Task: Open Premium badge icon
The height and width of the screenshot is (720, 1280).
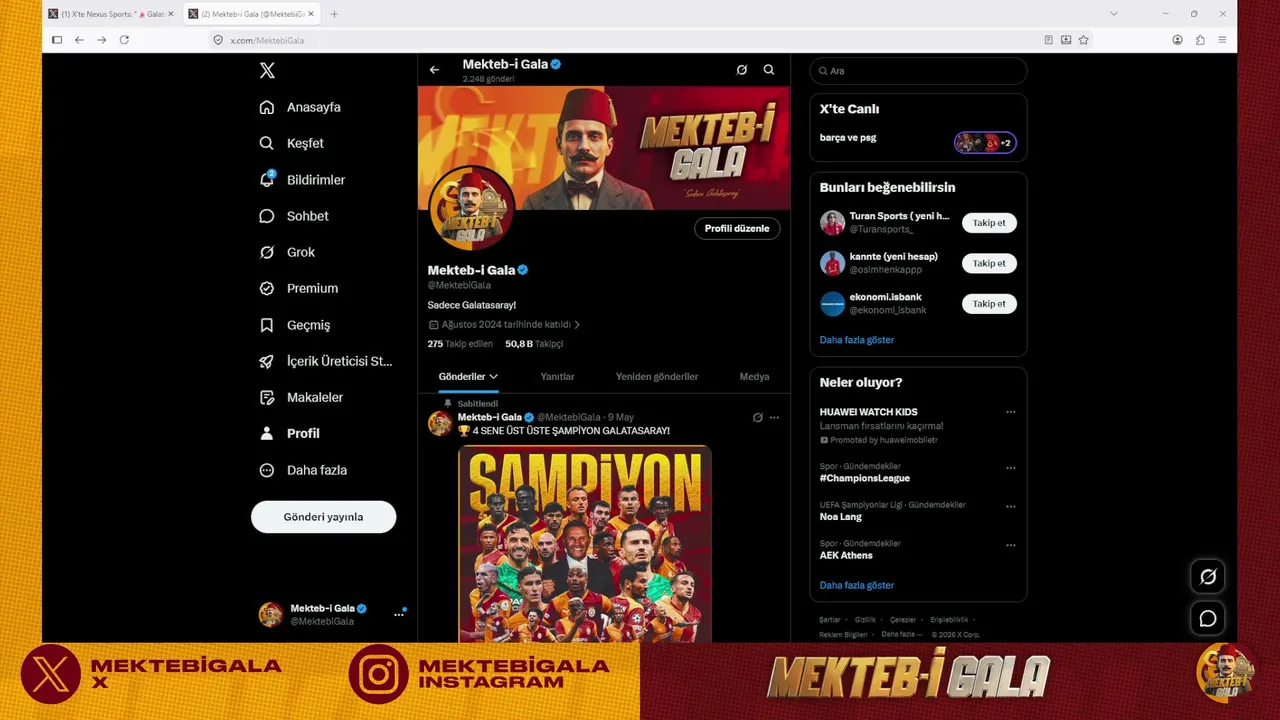Action: point(266,288)
